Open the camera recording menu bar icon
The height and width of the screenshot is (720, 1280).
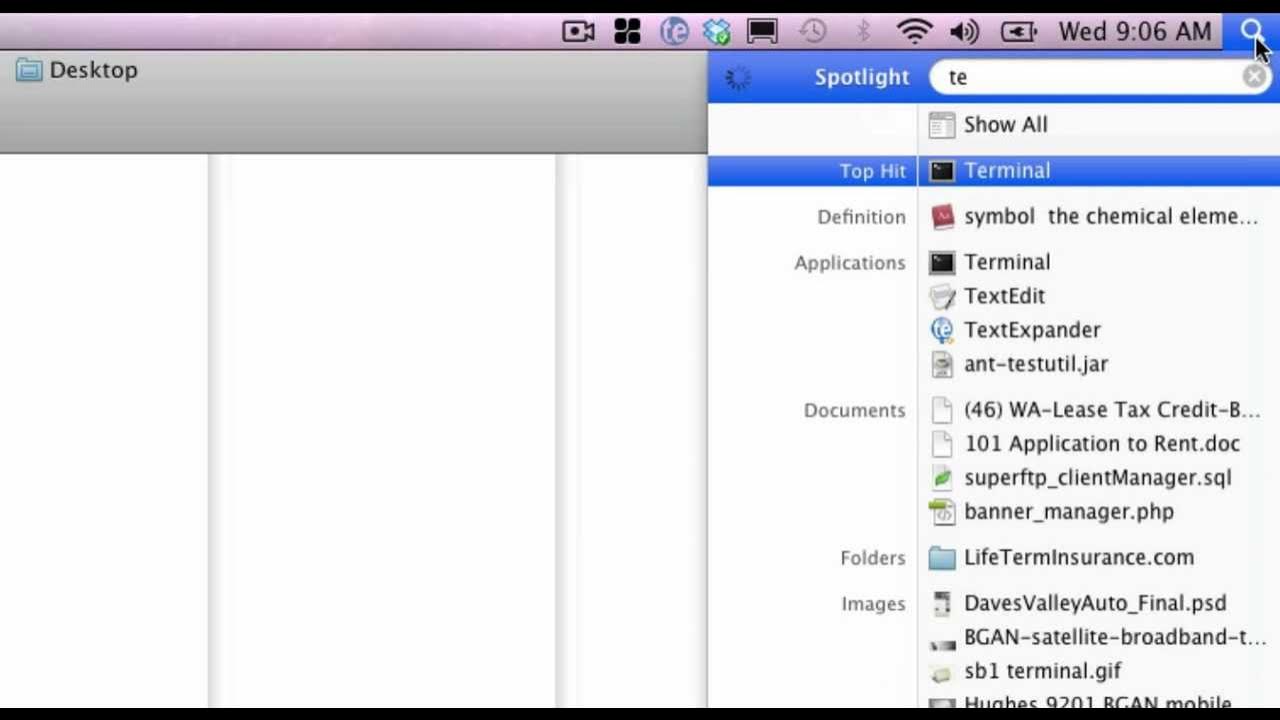pos(578,32)
